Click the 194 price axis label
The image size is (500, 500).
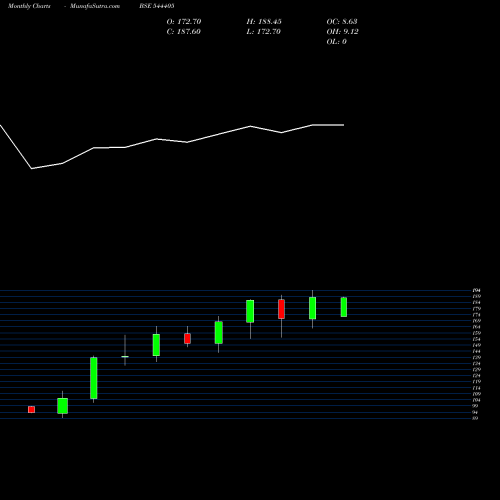coord(477,290)
